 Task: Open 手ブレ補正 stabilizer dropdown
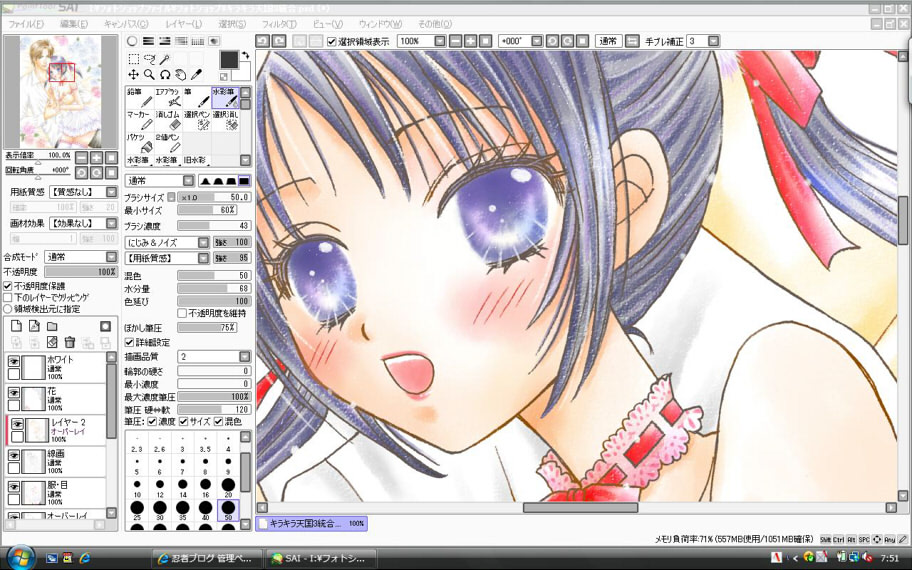click(x=703, y=41)
